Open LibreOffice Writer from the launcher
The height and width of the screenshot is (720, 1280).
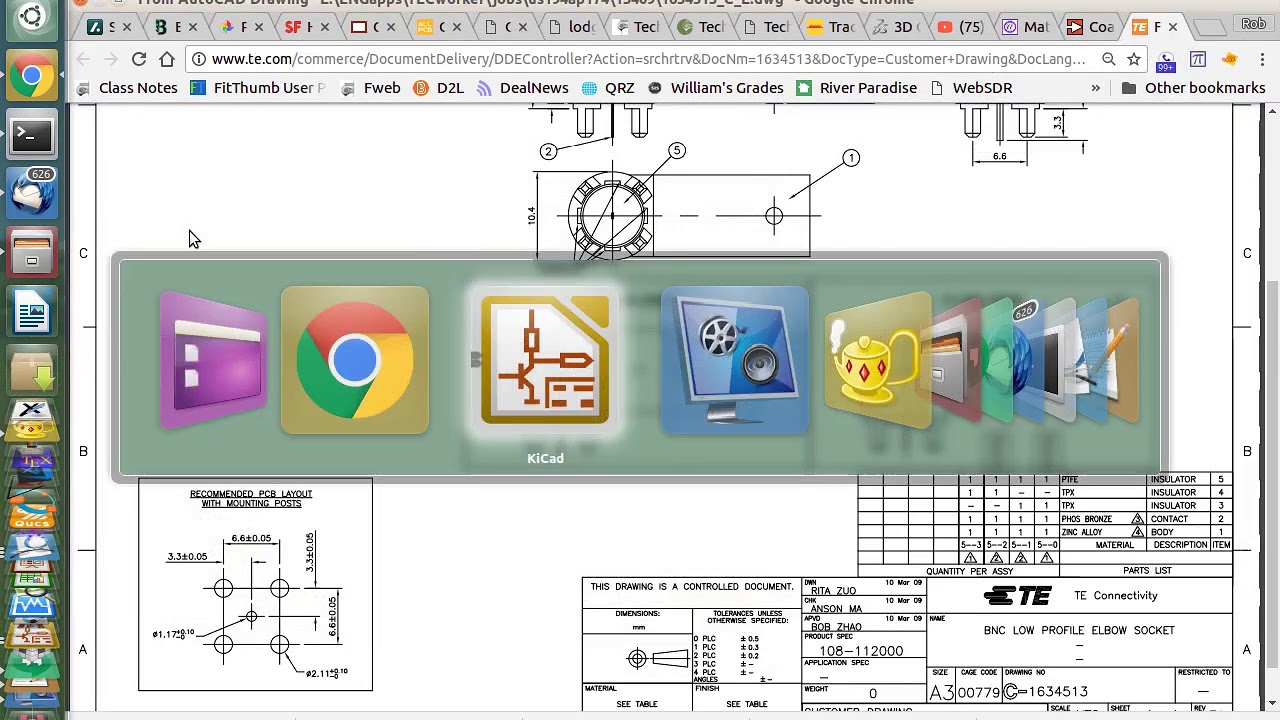click(x=32, y=312)
